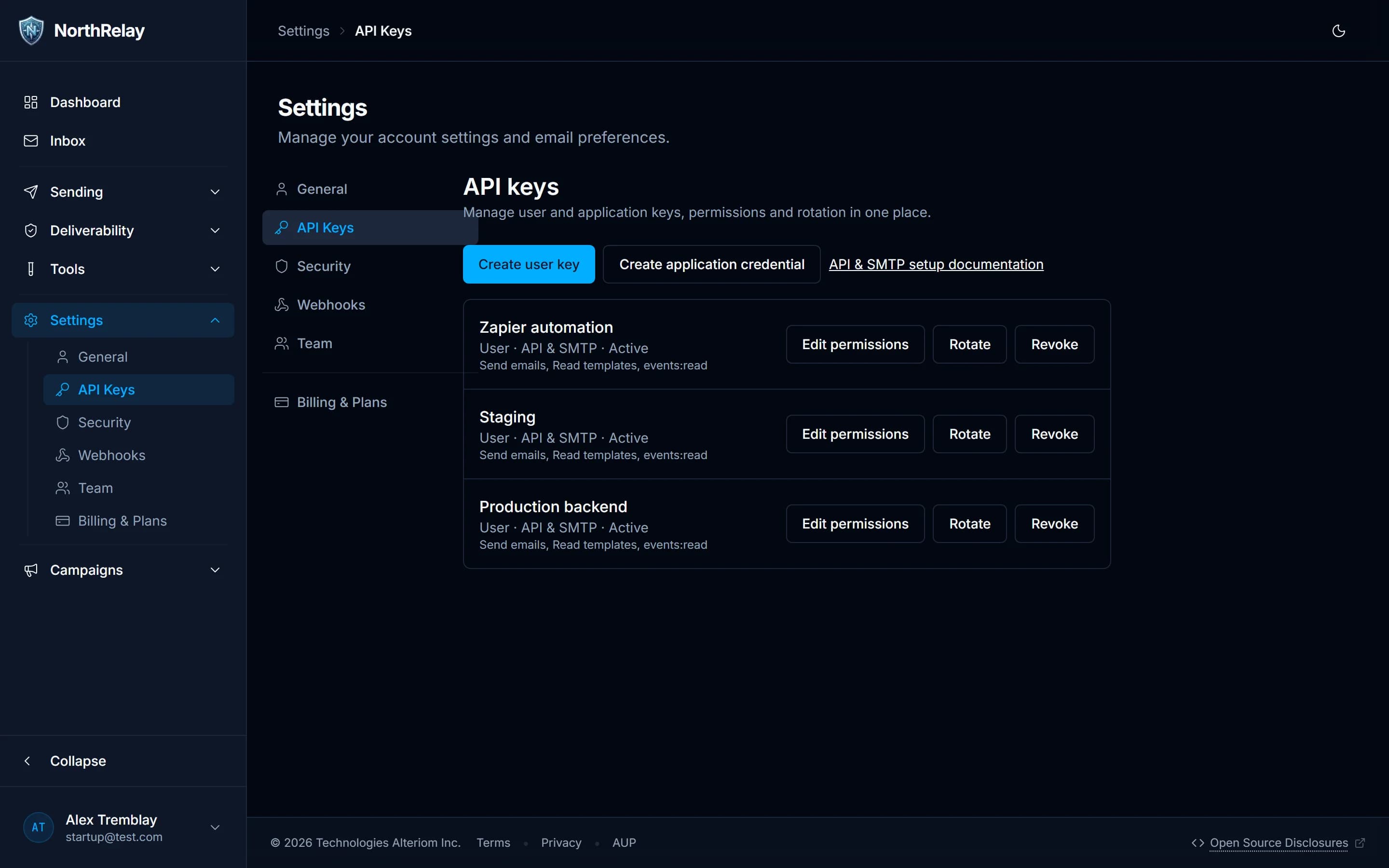Click the settings panel Webhooks icon

282,304
